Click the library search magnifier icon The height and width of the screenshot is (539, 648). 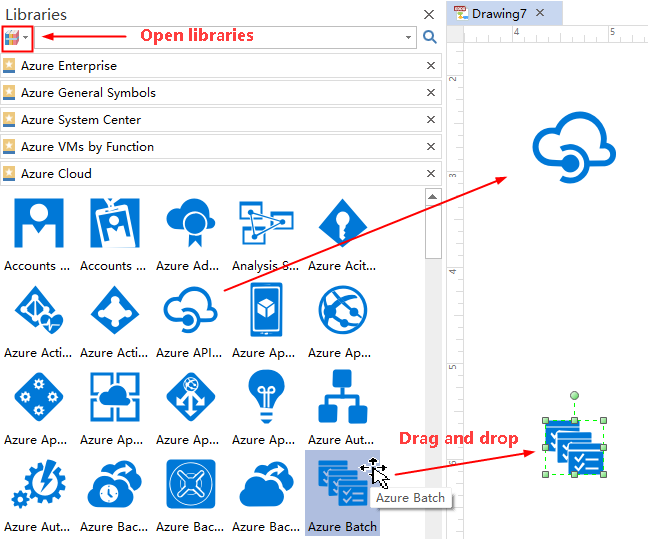430,38
